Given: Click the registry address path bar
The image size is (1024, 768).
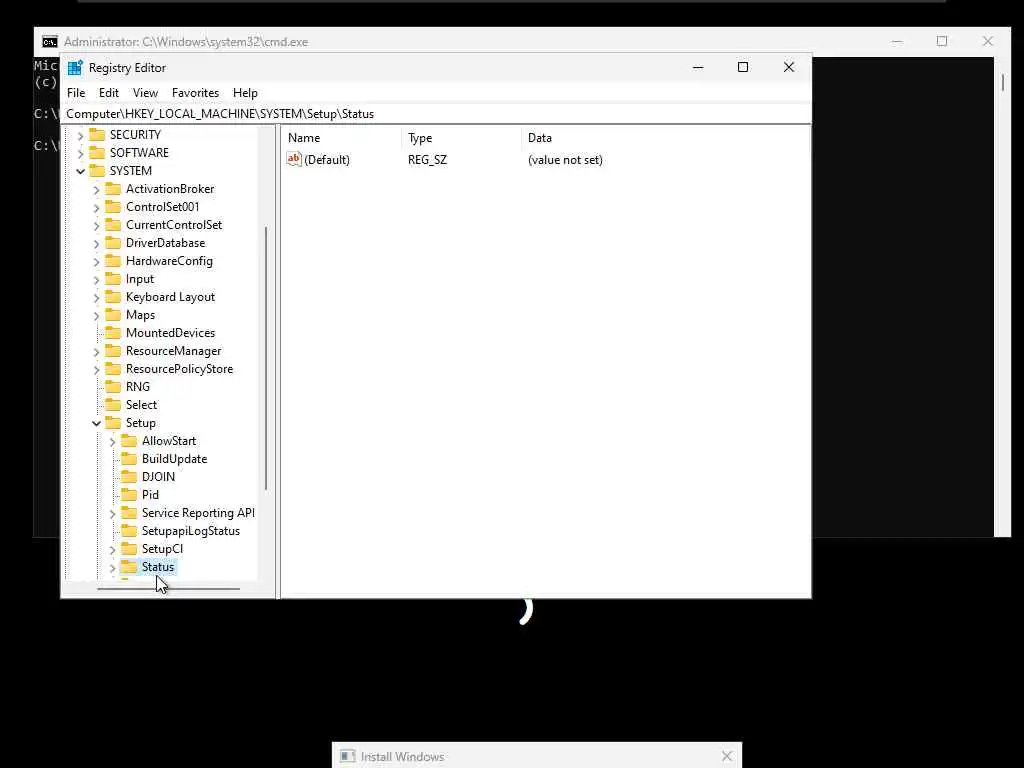Looking at the screenshot, I should [x=436, y=114].
